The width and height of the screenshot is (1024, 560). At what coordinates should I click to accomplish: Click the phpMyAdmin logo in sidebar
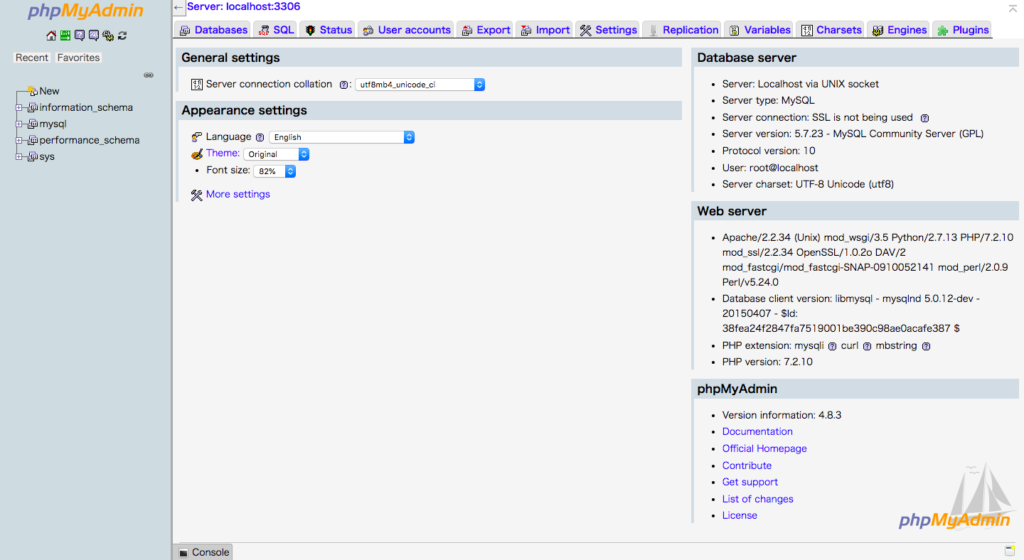(86, 11)
